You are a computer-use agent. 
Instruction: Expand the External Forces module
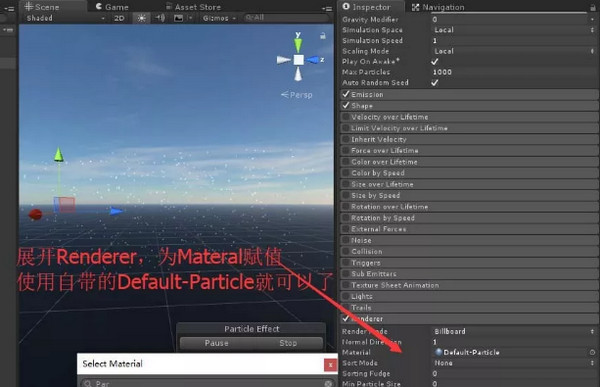pos(469,229)
